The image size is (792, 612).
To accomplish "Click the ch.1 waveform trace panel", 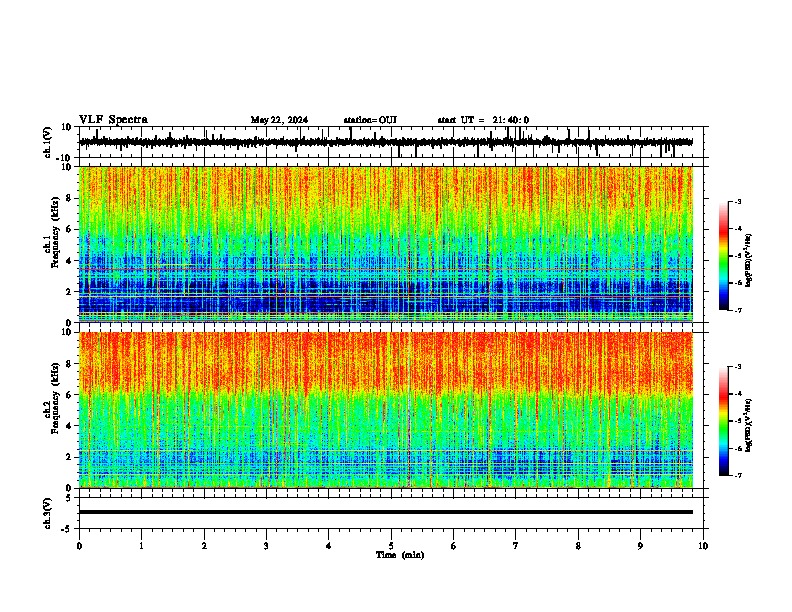I will 391,142.
